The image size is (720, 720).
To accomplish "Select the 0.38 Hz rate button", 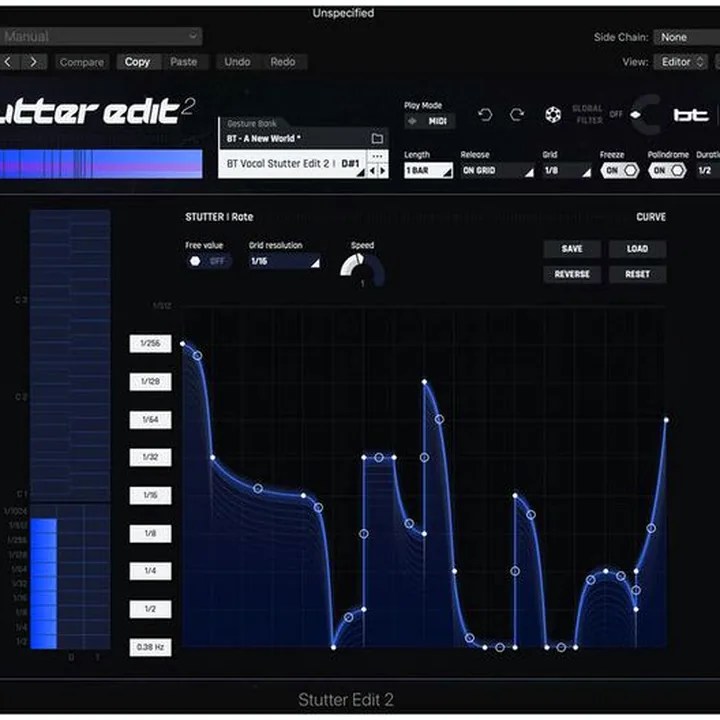I will [150, 647].
